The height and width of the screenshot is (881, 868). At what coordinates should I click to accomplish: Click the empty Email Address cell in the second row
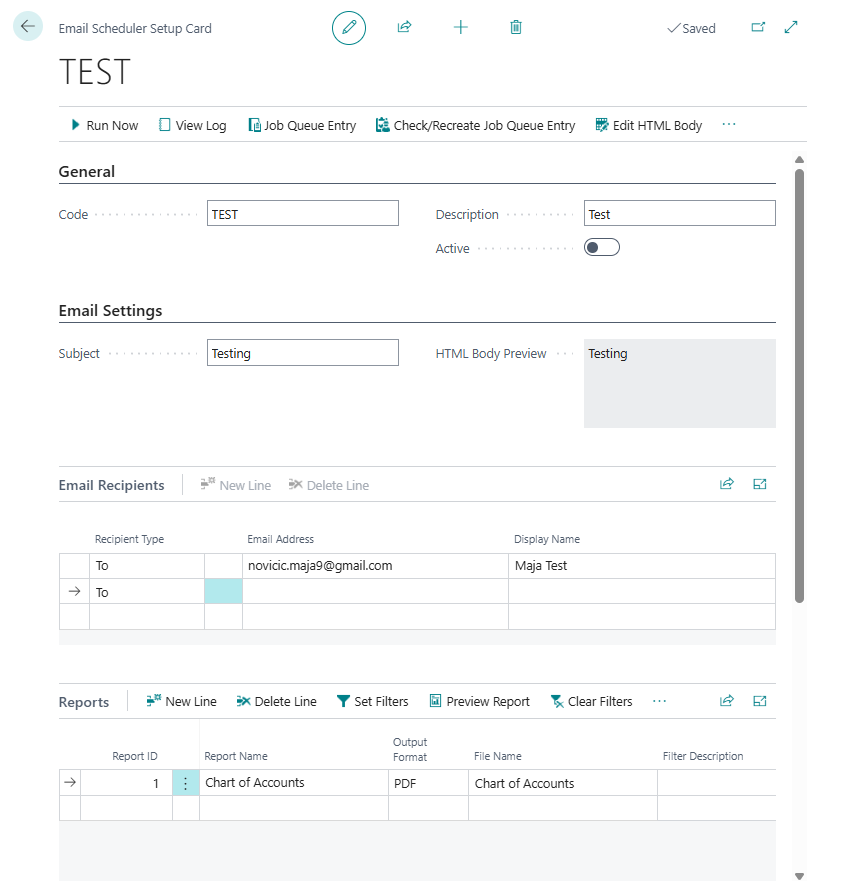coord(375,592)
